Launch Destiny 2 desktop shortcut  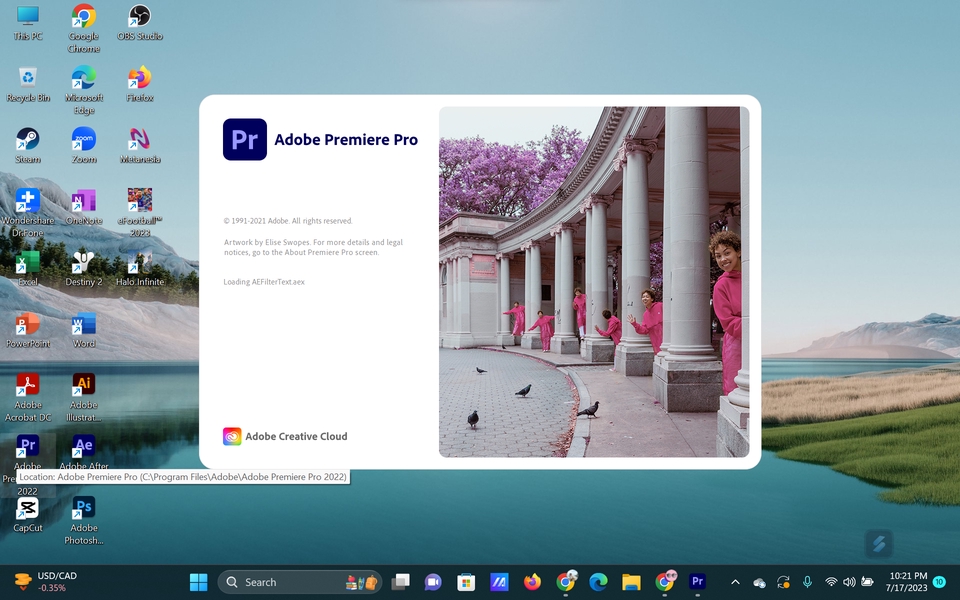[x=84, y=269]
